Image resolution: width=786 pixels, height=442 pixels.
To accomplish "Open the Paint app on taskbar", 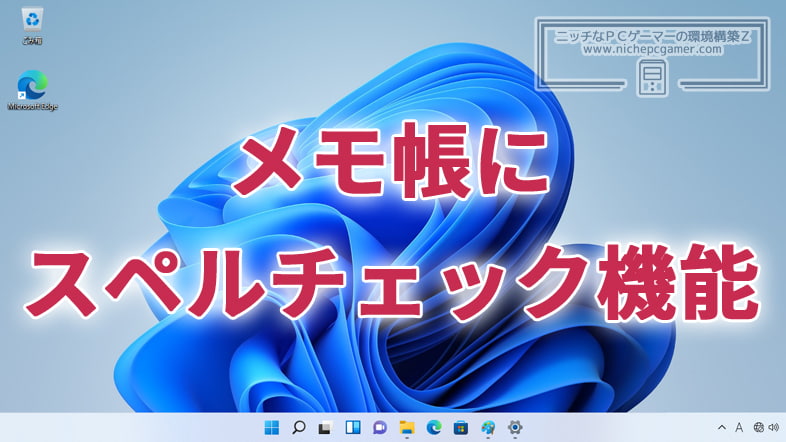I will click(x=488, y=427).
